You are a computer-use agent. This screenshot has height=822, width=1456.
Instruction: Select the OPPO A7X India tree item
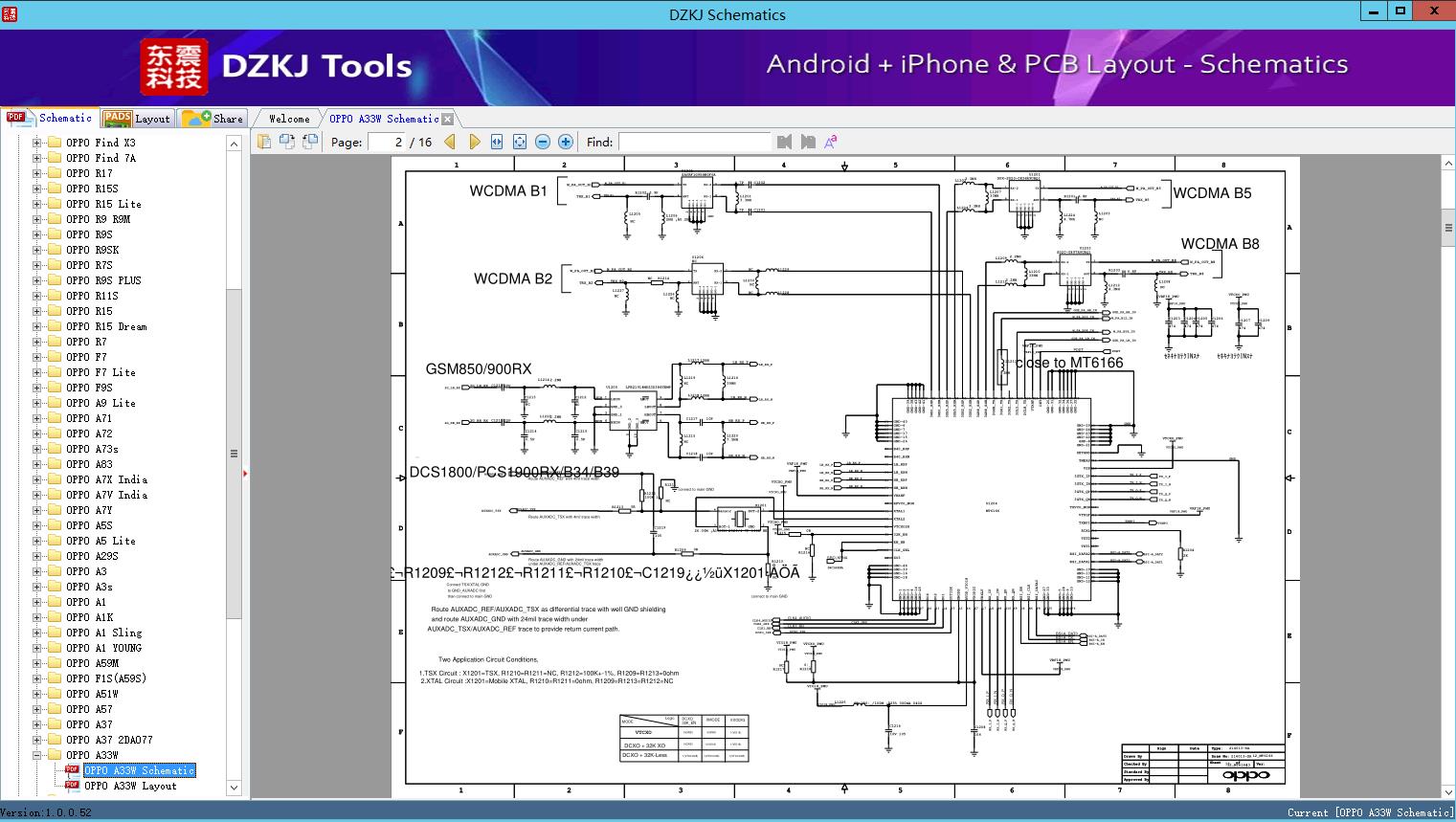pyautogui.click(x=106, y=479)
